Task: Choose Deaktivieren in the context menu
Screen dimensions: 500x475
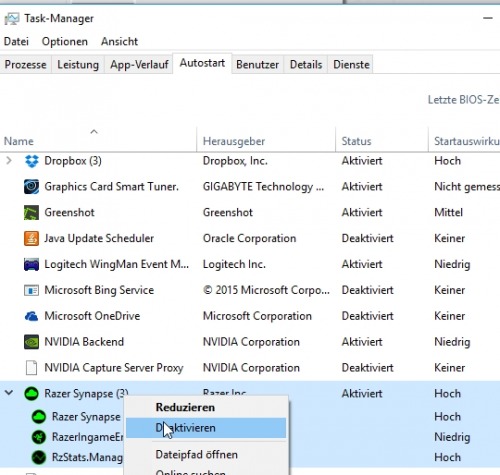Action: tap(206, 428)
